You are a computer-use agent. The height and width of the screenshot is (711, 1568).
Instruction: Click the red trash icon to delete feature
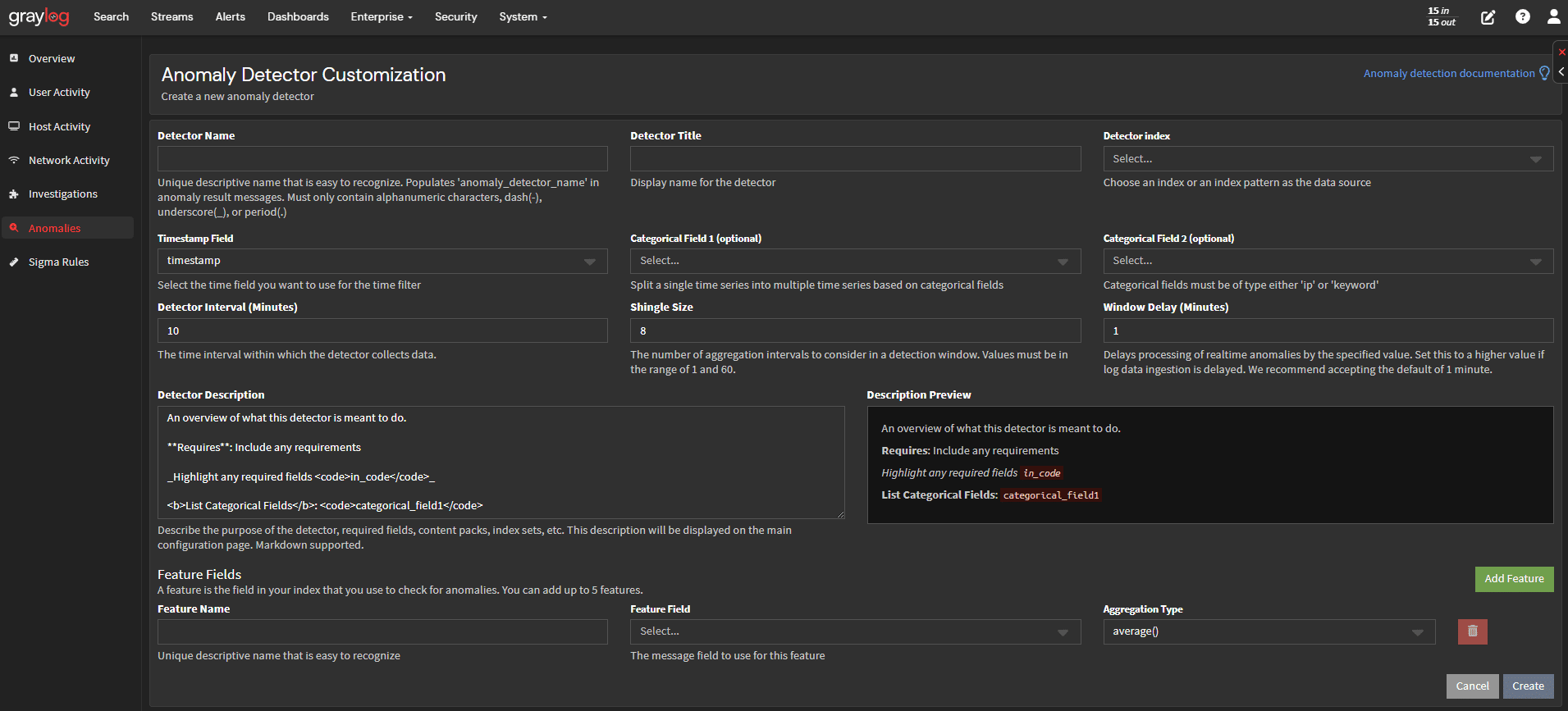tap(1472, 631)
